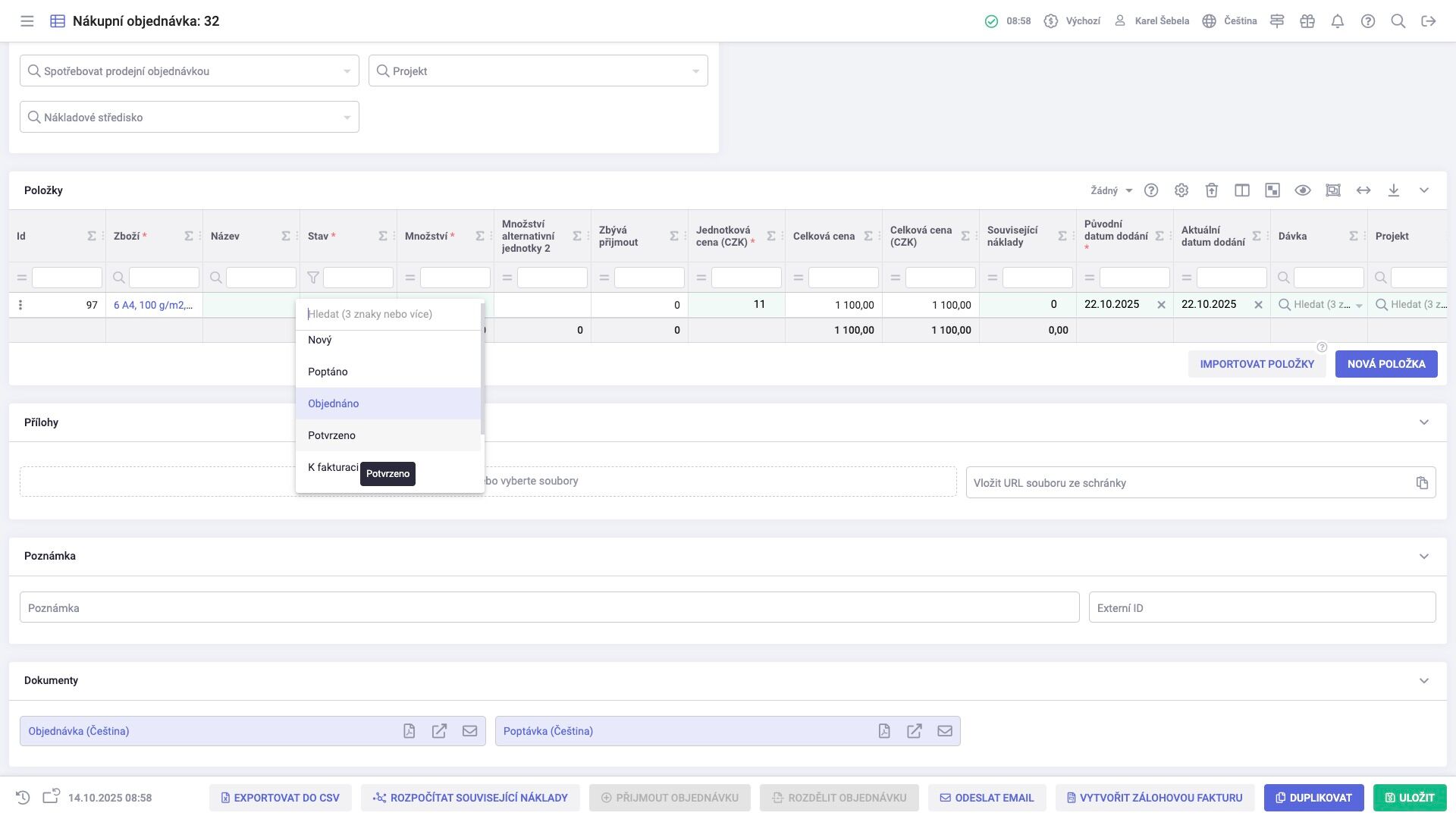Image resolution: width=1456 pixels, height=819 pixels.
Task: Toggle column visibility eye icon
Action: (1303, 190)
